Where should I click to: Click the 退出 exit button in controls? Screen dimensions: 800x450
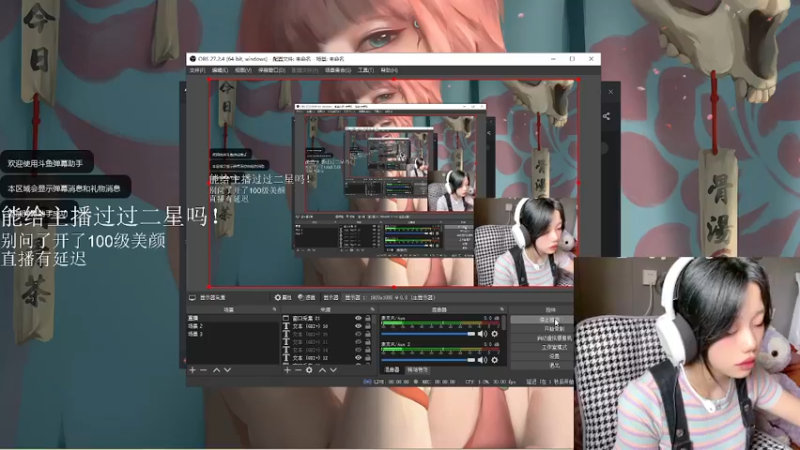(542, 365)
